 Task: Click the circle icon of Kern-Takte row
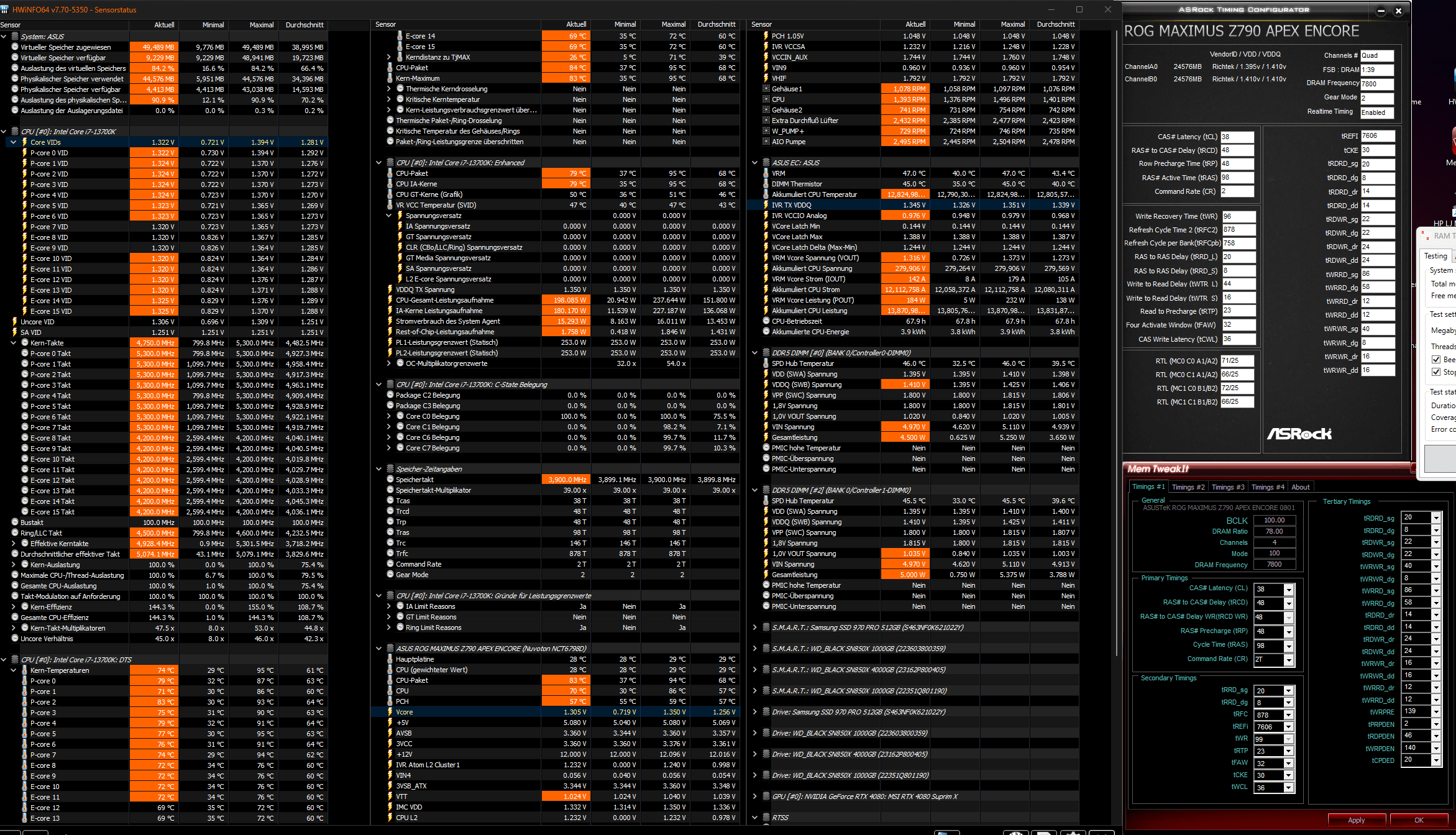coord(25,343)
